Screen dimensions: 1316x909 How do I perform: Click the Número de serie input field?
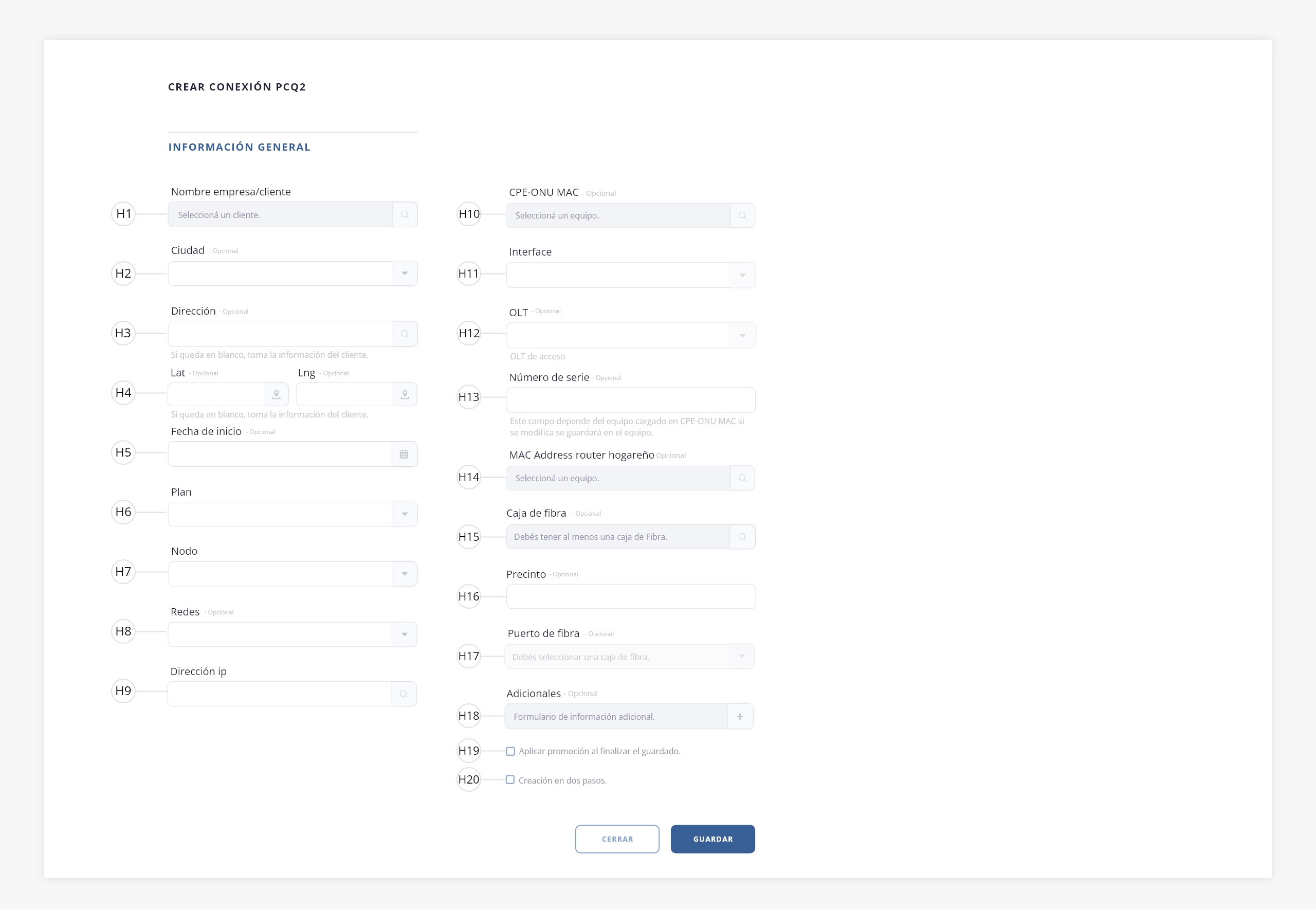click(630, 401)
